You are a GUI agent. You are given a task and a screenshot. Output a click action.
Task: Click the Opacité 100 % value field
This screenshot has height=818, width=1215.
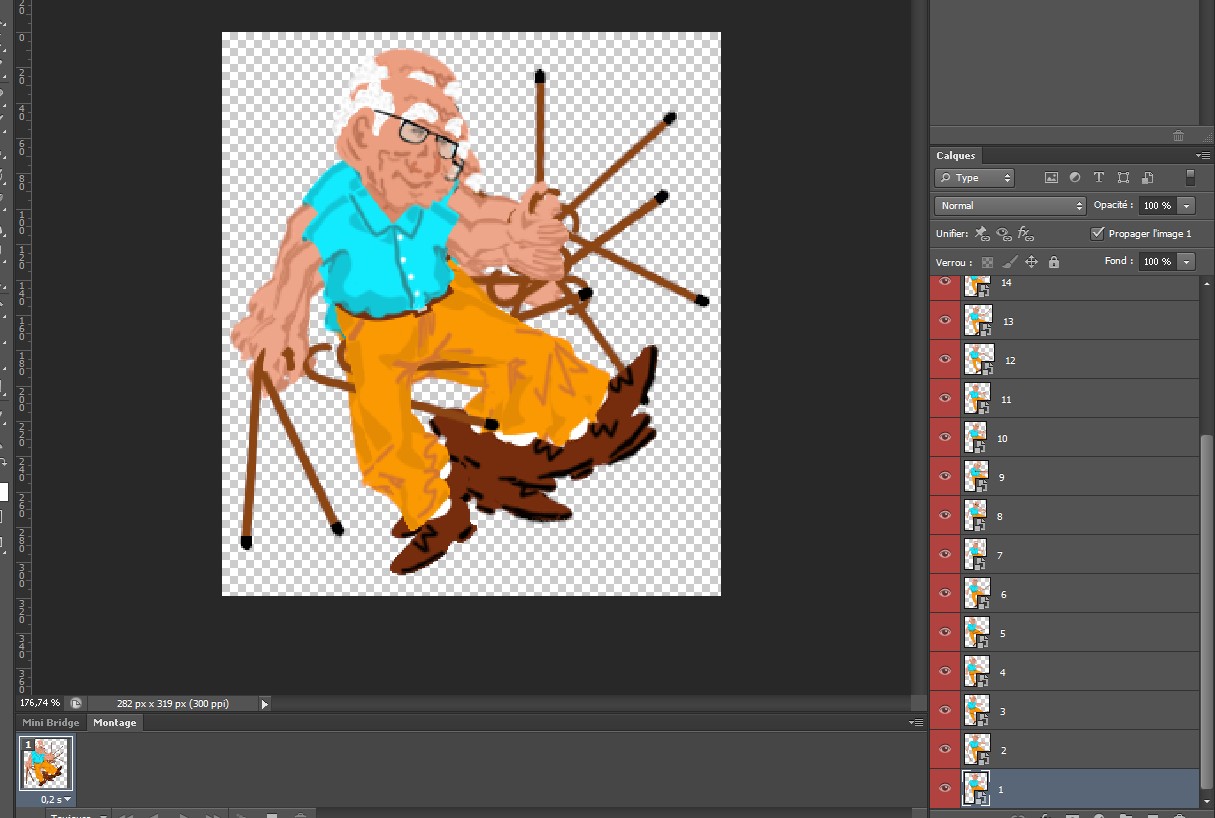(1157, 205)
